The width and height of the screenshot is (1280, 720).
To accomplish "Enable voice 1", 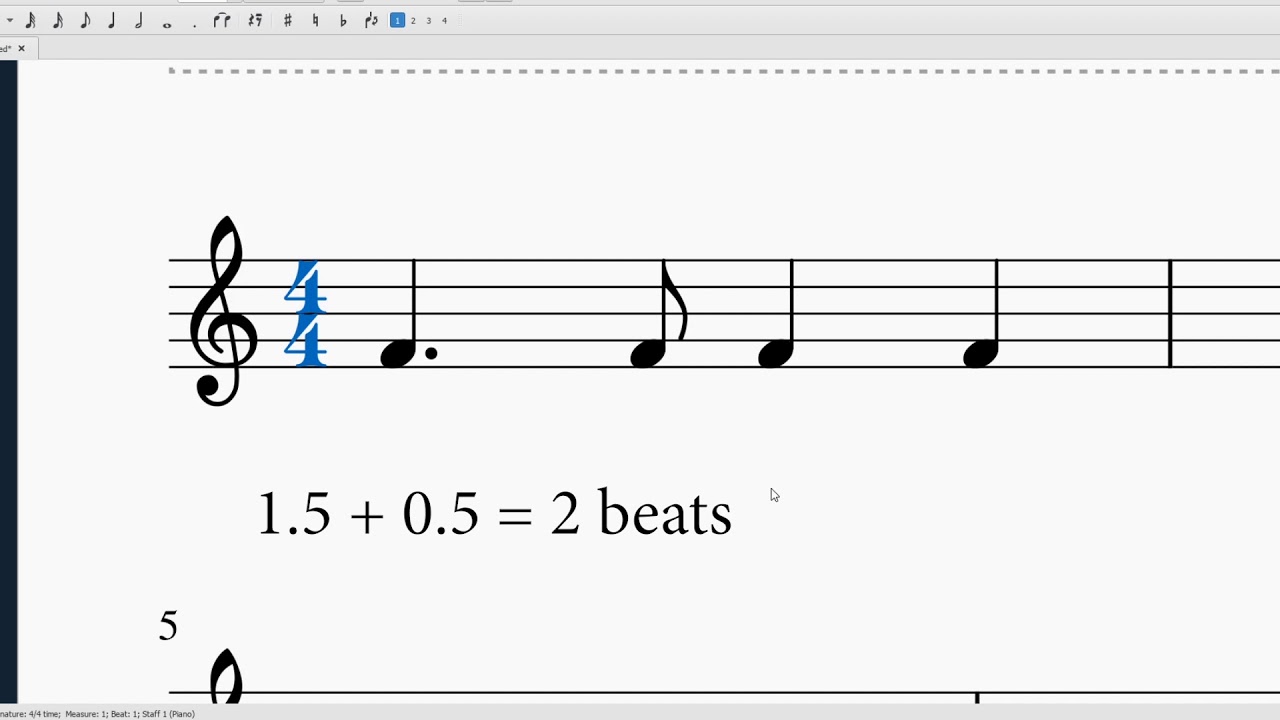I will (x=397, y=20).
